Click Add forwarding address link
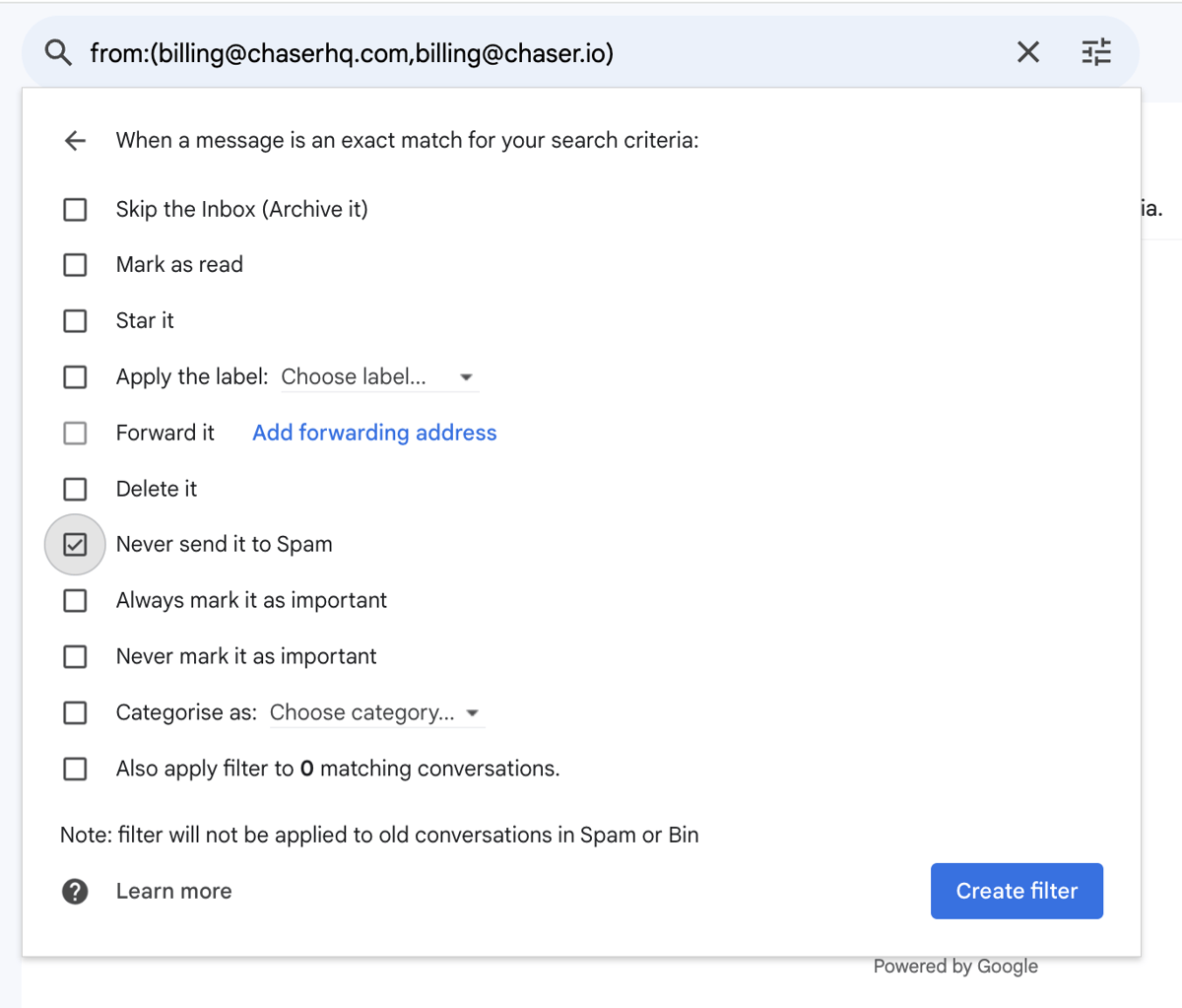The width and height of the screenshot is (1182, 1008). click(x=374, y=433)
